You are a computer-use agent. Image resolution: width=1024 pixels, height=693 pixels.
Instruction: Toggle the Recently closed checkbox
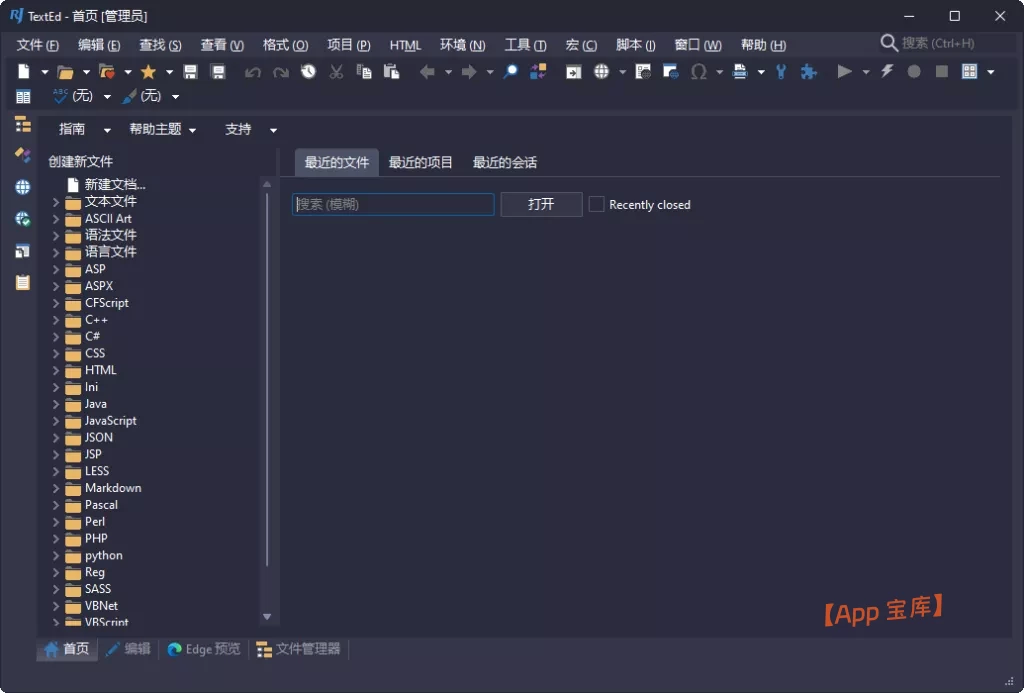(x=597, y=204)
